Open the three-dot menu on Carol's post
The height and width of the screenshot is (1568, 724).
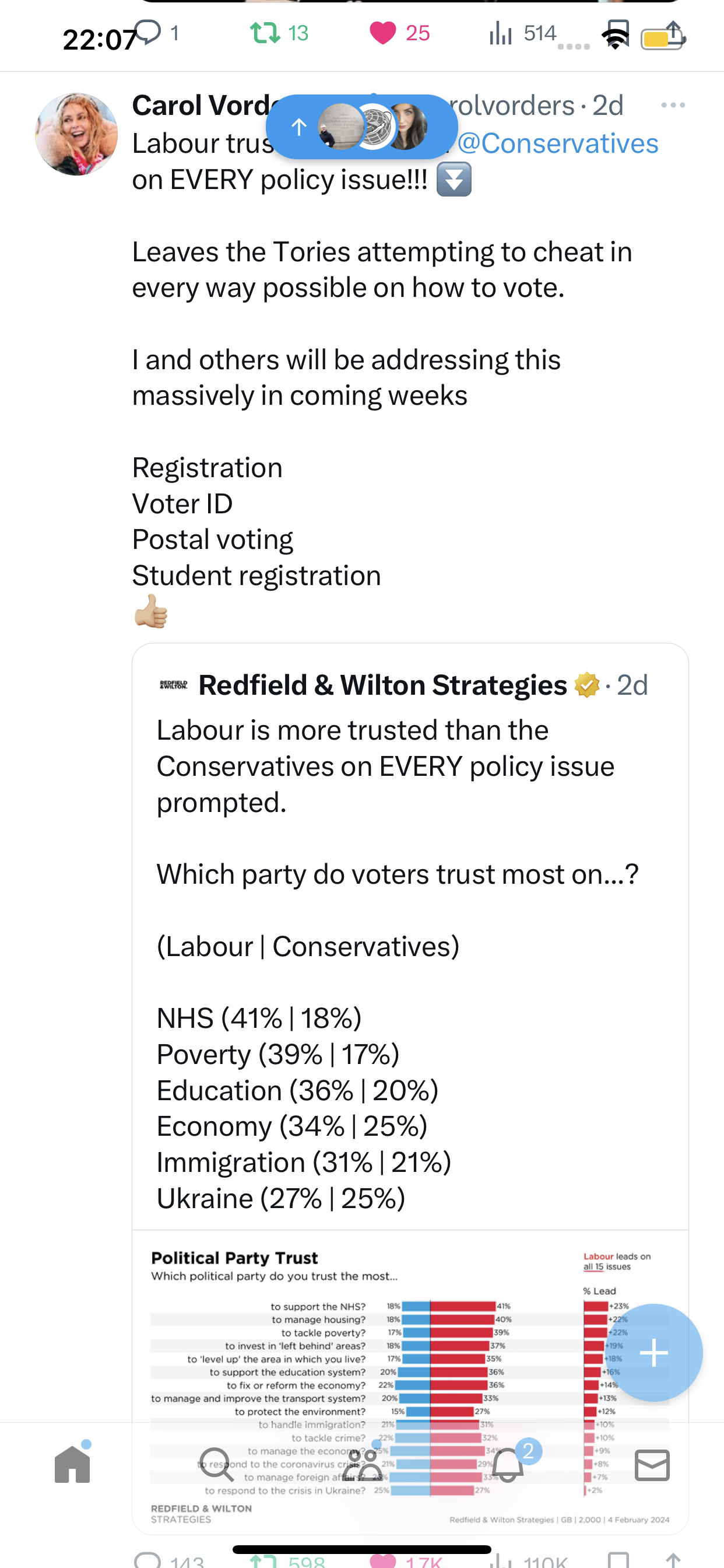point(673,106)
